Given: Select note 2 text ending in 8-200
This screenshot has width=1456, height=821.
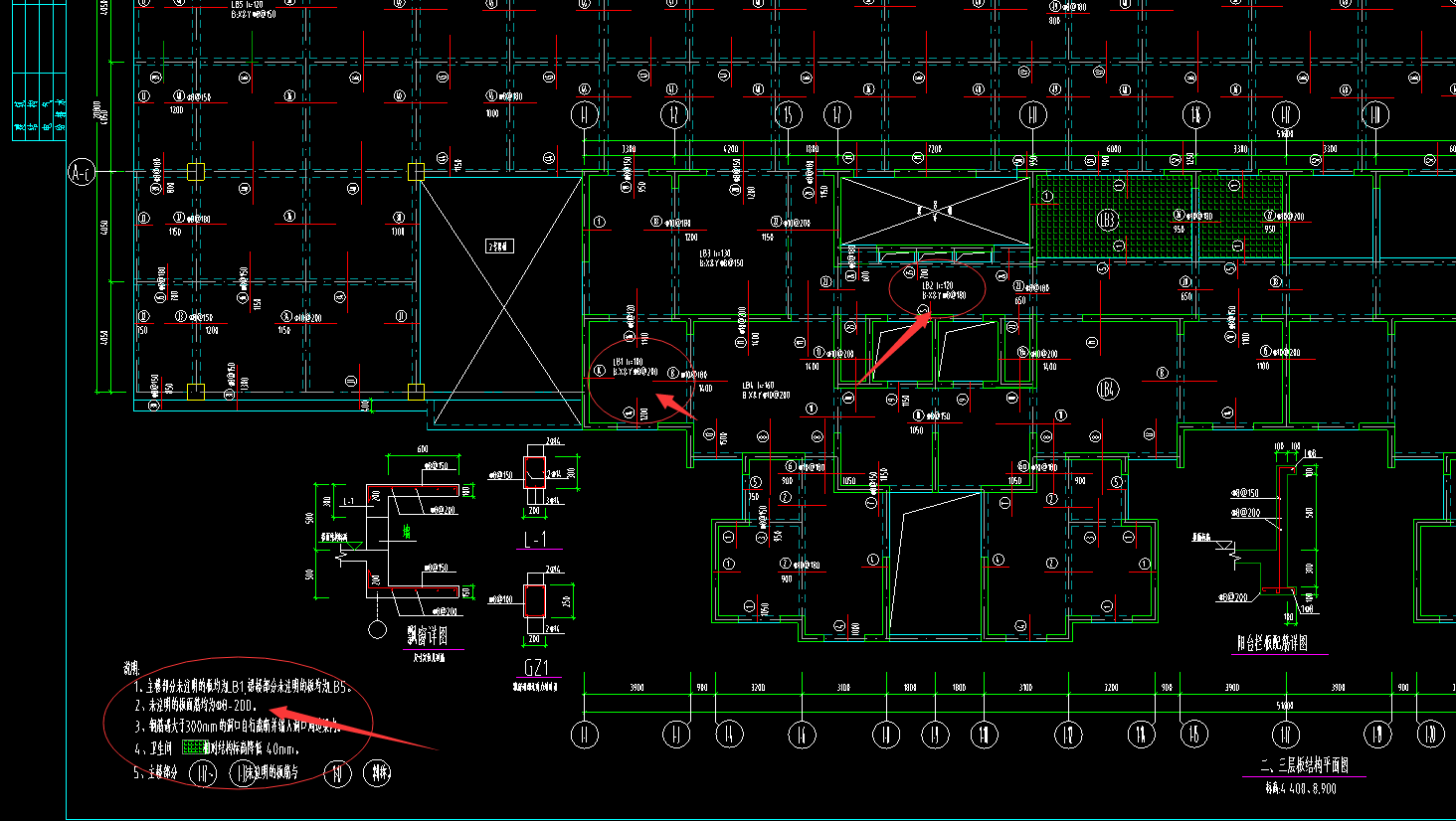Looking at the screenshot, I should point(195,706).
